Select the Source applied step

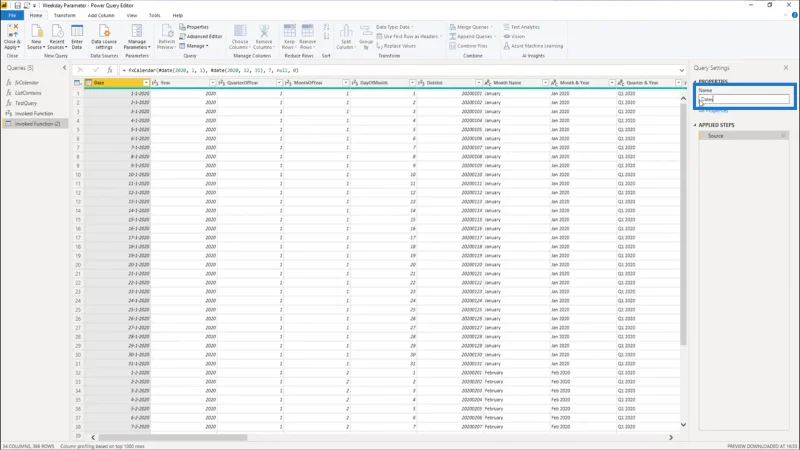click(x=743, y=136)
